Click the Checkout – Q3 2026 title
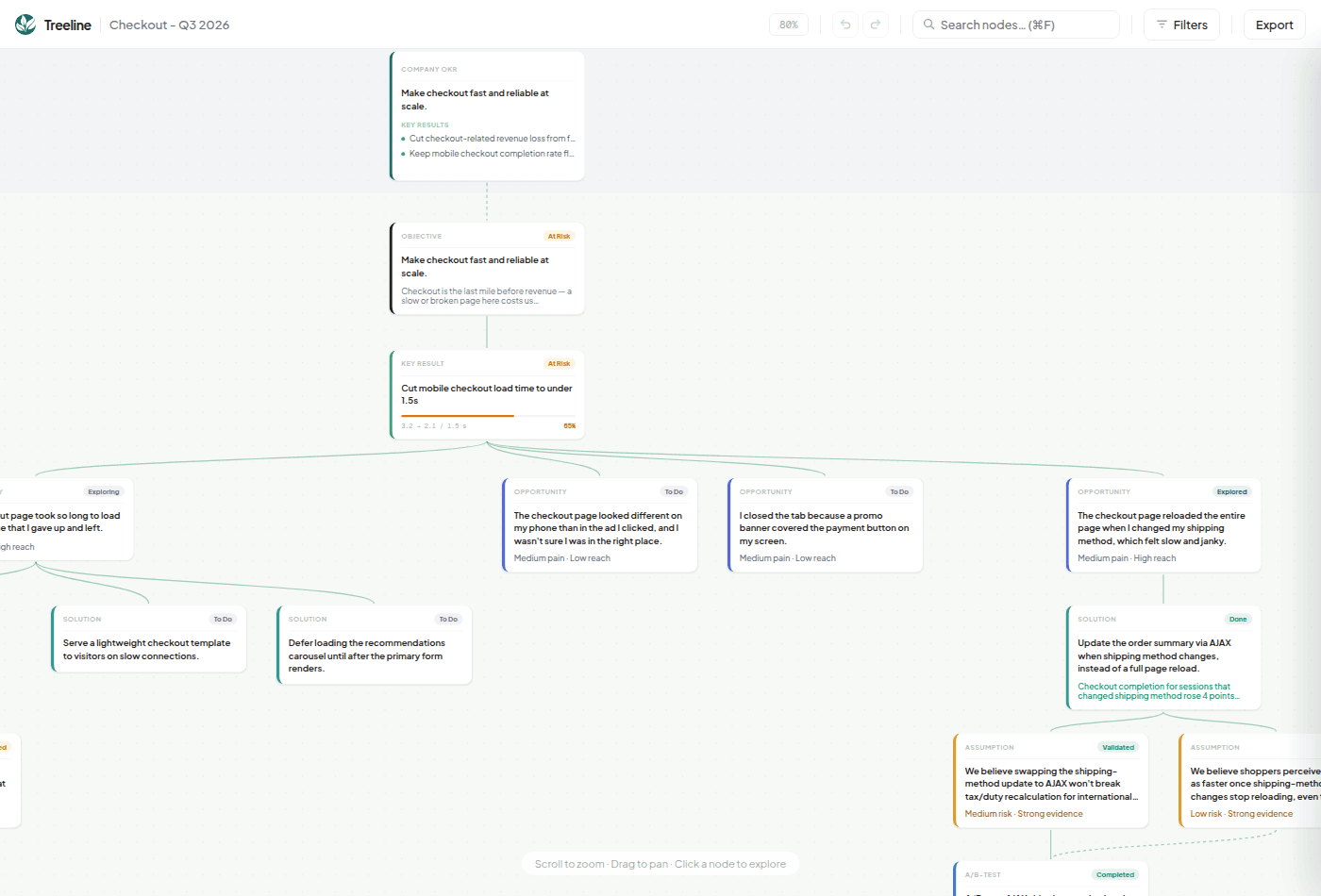Viewport: 1321px width, 896px height. [x=170, y=25]
